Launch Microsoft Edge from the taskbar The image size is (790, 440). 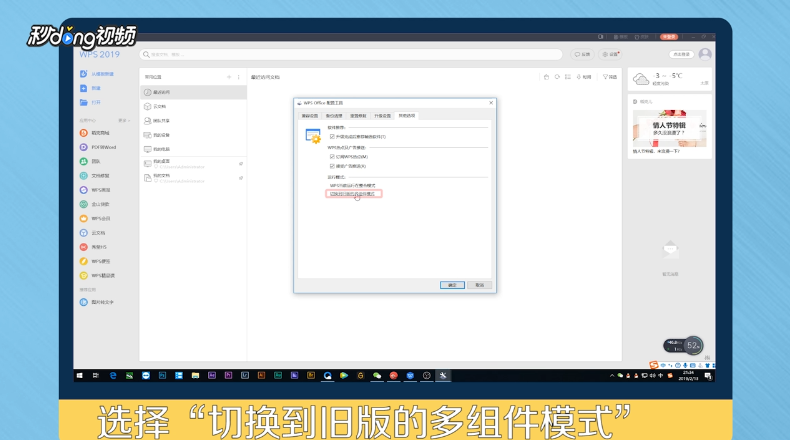113,375
